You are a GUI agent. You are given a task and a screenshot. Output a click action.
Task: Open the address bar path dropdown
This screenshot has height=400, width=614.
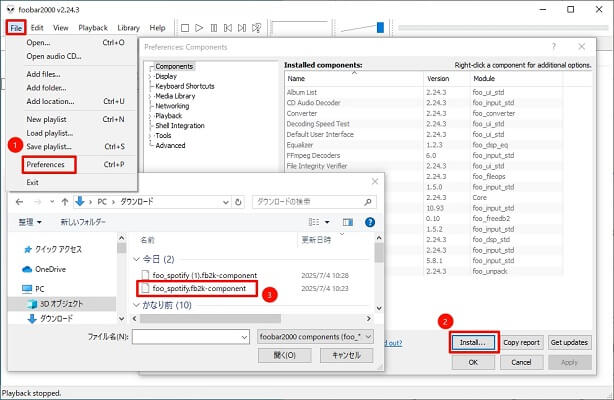226,203
